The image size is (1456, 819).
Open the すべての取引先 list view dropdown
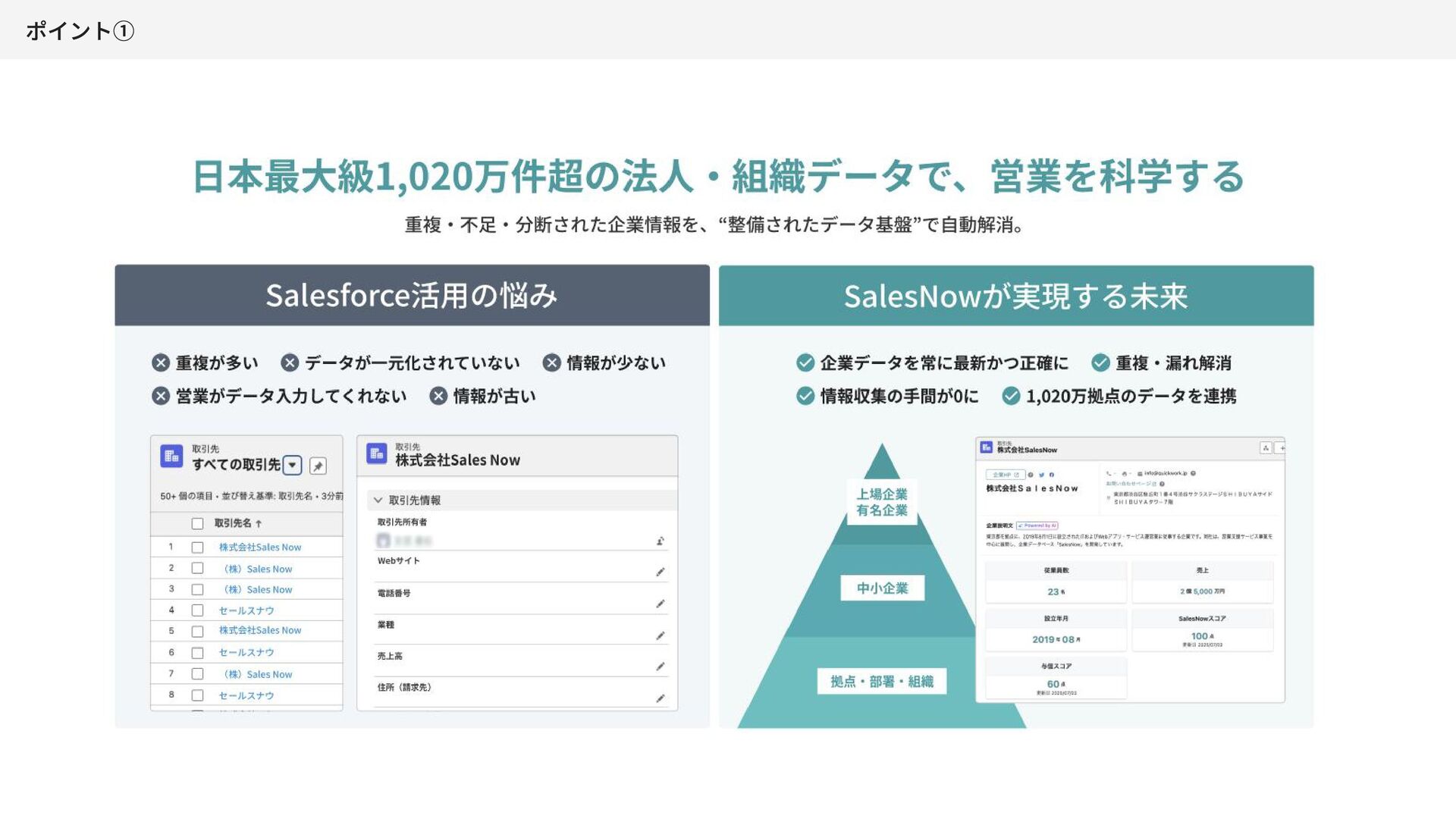(293, 466)
